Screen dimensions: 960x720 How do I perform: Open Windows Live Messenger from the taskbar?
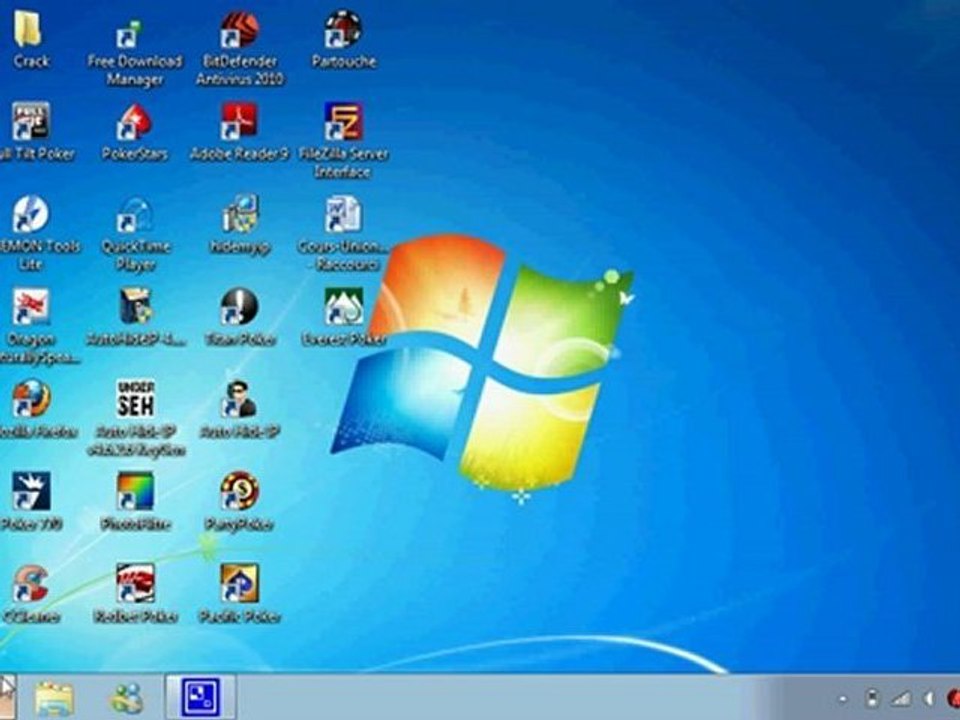pos(127,698)
